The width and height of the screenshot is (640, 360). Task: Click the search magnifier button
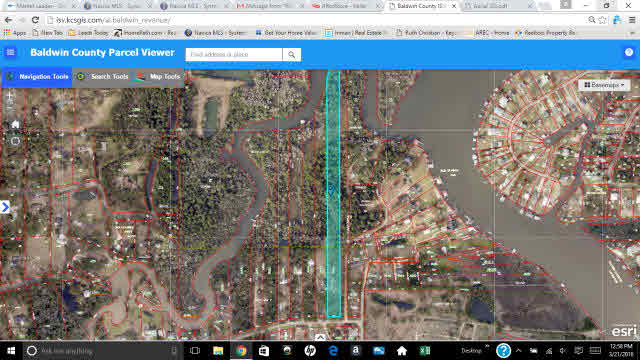pyautogui.click(x=291, y=54)
